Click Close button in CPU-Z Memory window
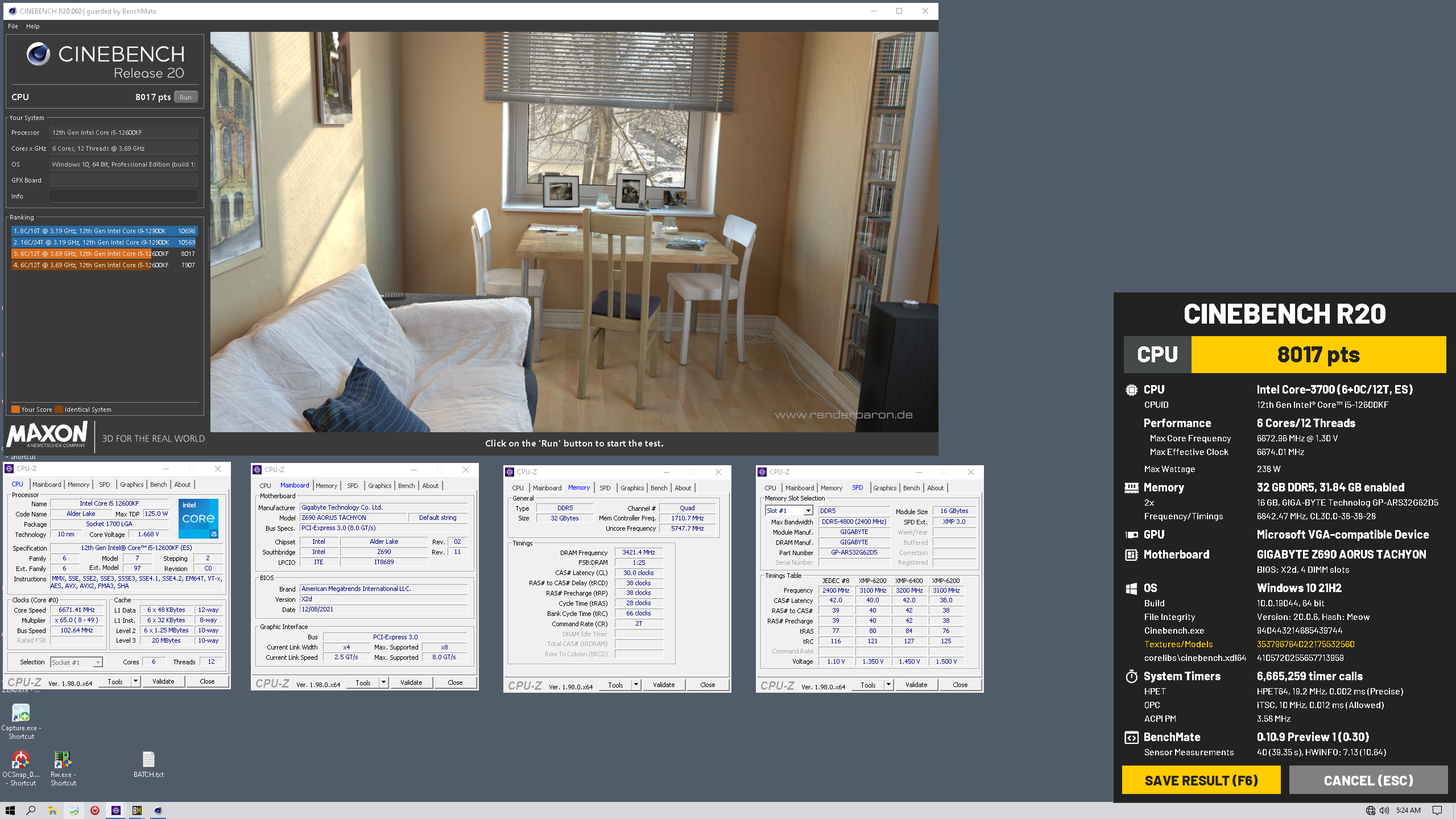1456x819 pixels. [708, 685]
